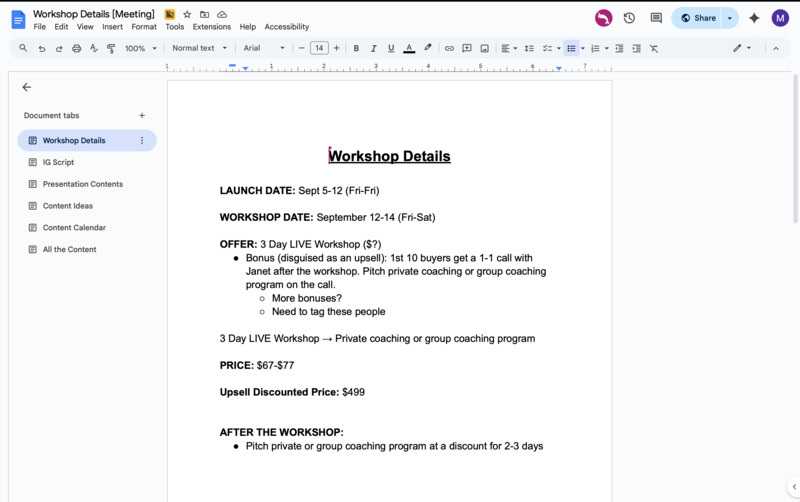This screenshot has width=800, height=502.
Task: Add a comment from the toolbar
Action: [466, 48]
